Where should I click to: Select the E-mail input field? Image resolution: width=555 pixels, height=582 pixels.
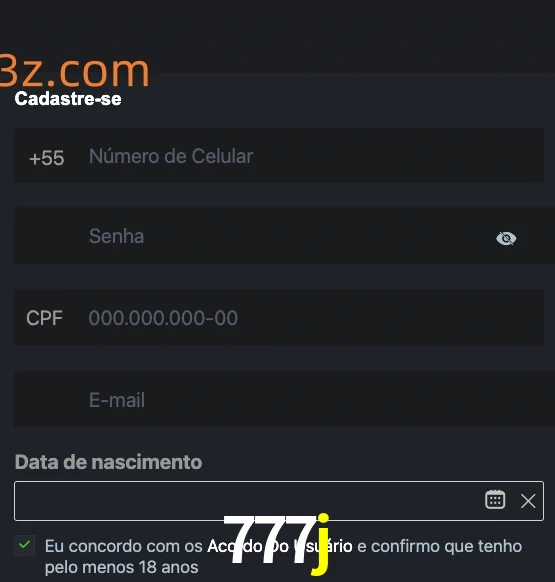pos(284,399)
